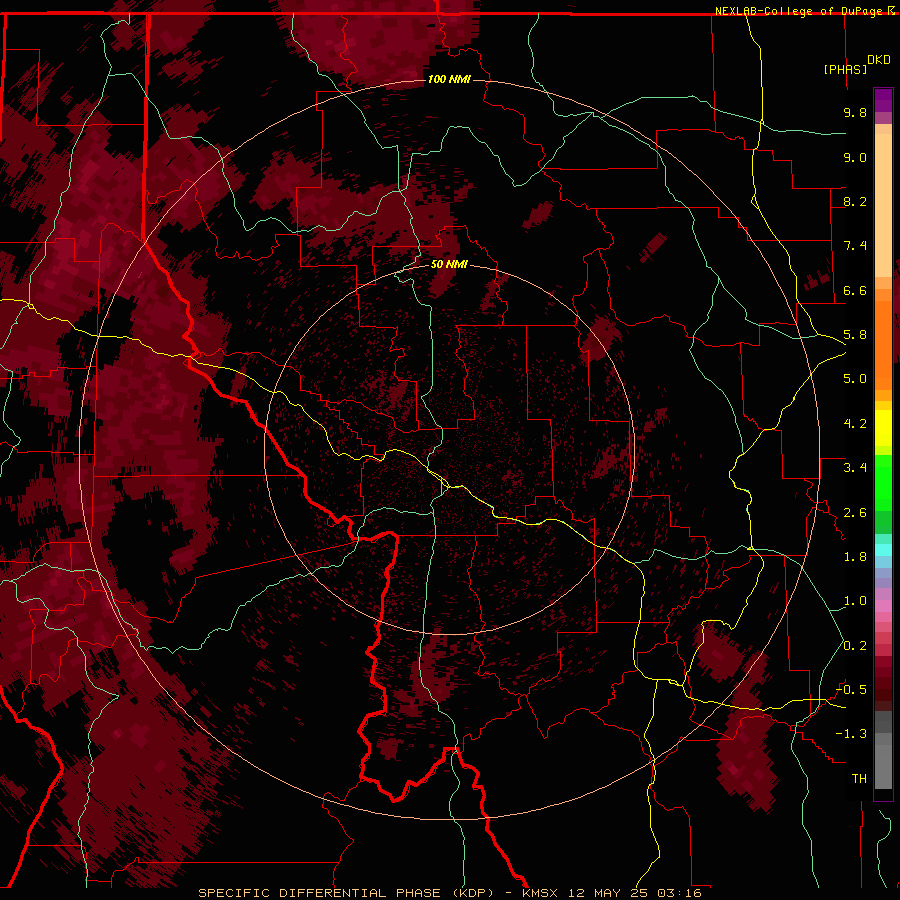The image size is (900, 900).
Task: Select the 3.4 value on the scale
Action: coord(855,468)
